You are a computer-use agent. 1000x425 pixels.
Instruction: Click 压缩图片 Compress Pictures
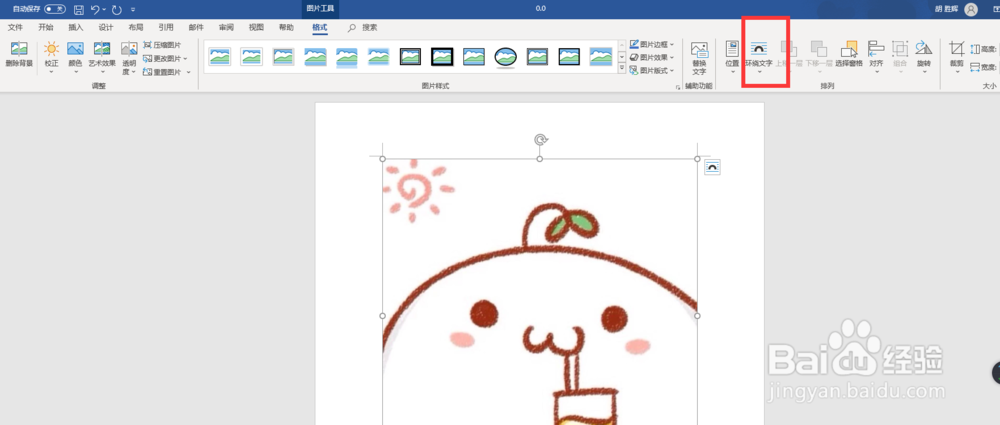coord(162,45)
